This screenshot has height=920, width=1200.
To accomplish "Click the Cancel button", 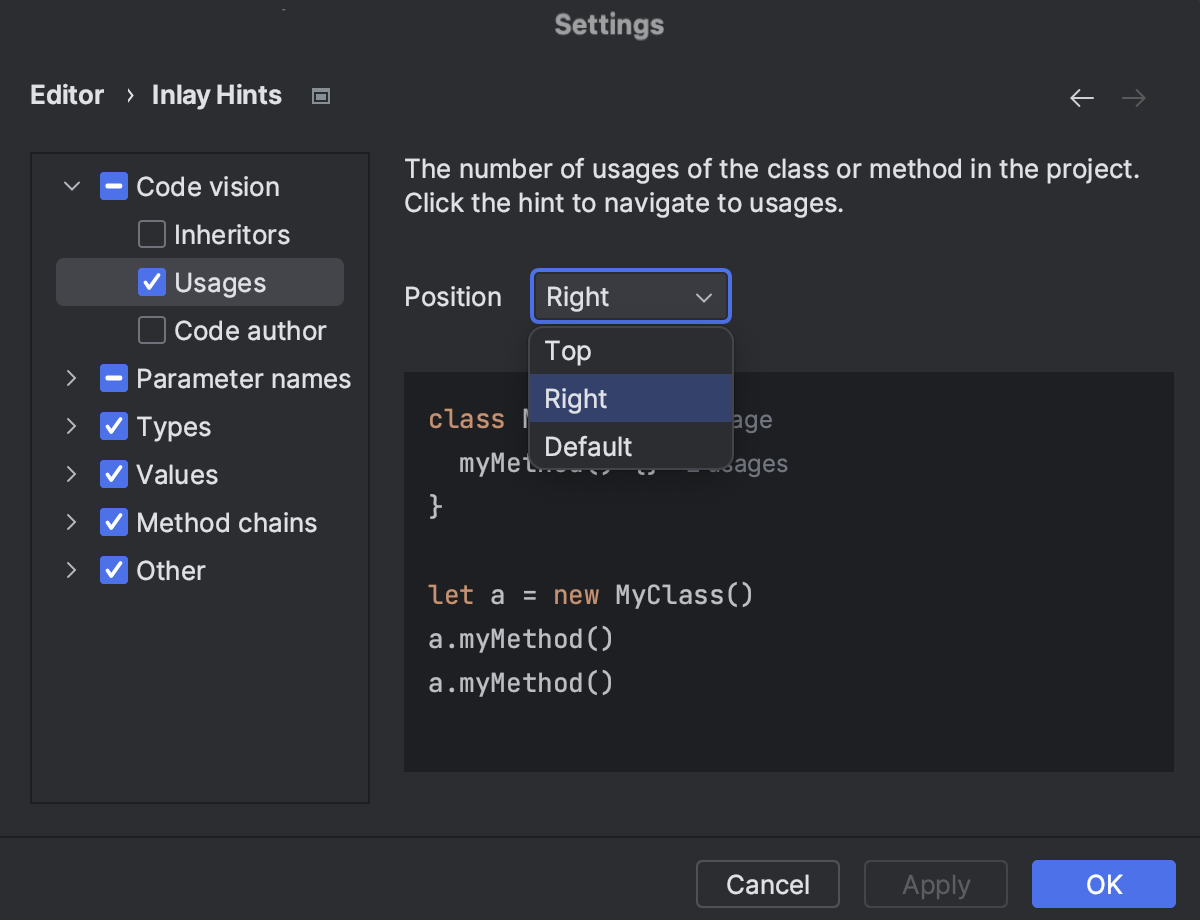I will [x=767, y=884].
